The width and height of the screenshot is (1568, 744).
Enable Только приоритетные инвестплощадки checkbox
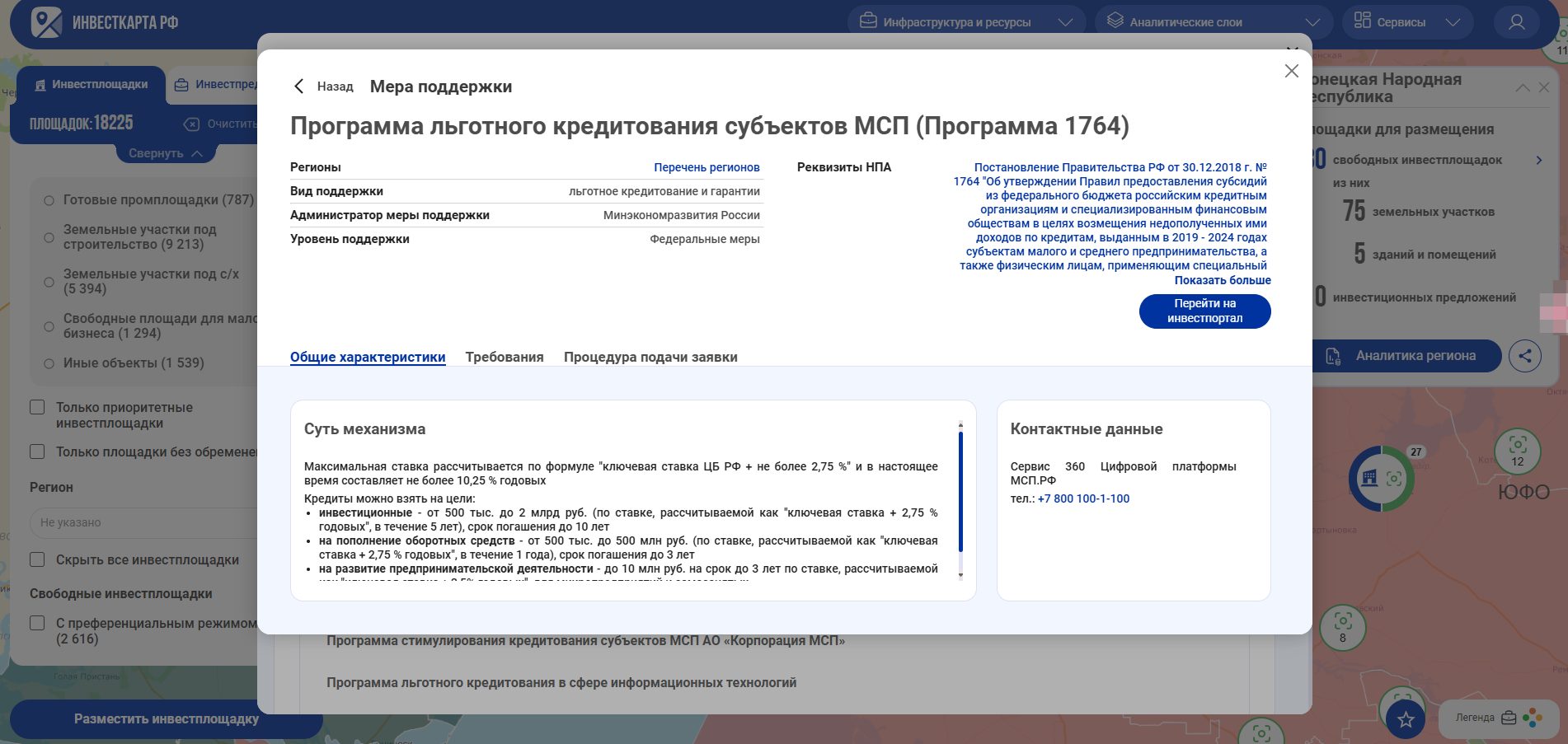click(37, 407)
